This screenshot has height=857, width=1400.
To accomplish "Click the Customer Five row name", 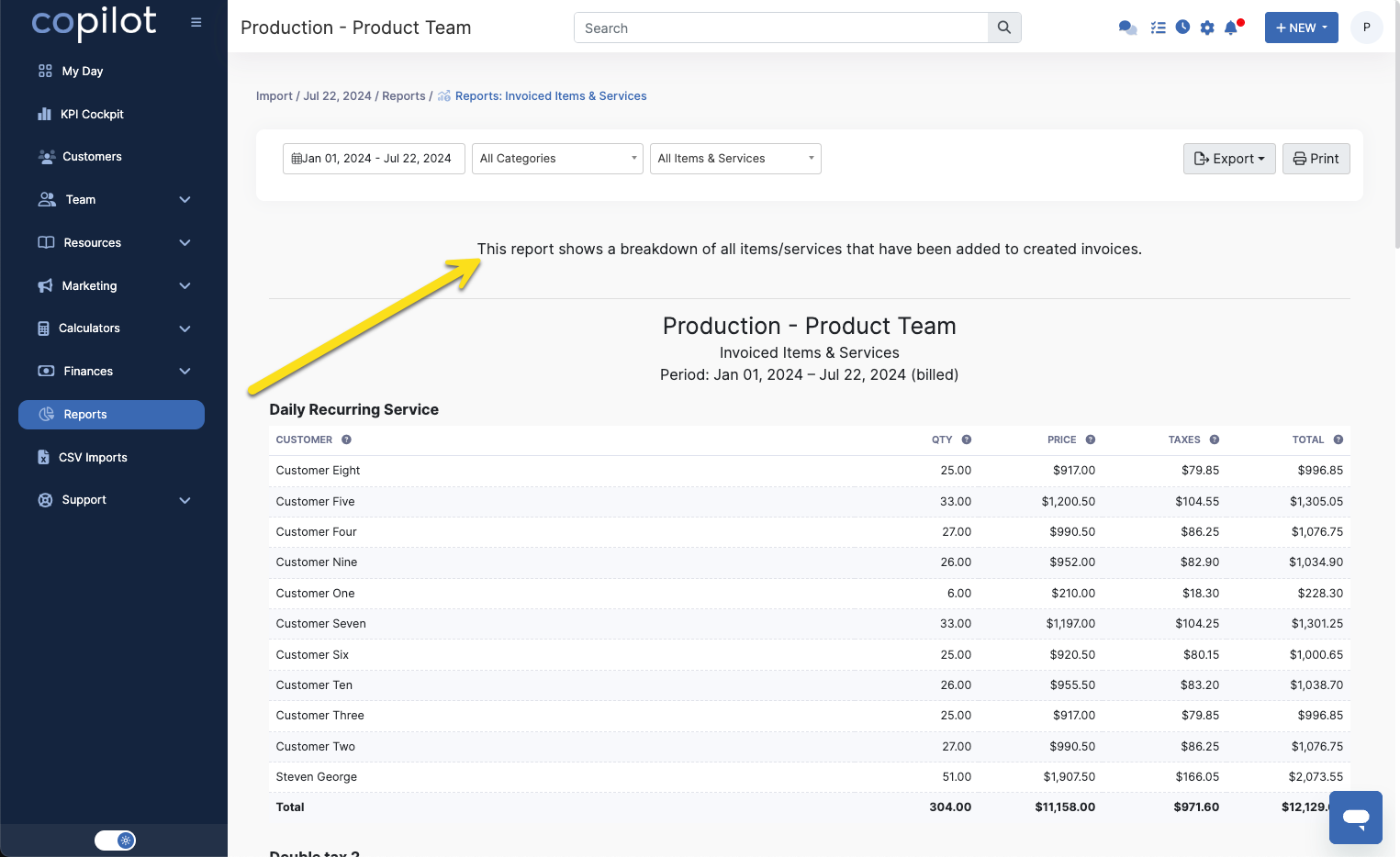I will pyautogui.click(x=315, y=502).
